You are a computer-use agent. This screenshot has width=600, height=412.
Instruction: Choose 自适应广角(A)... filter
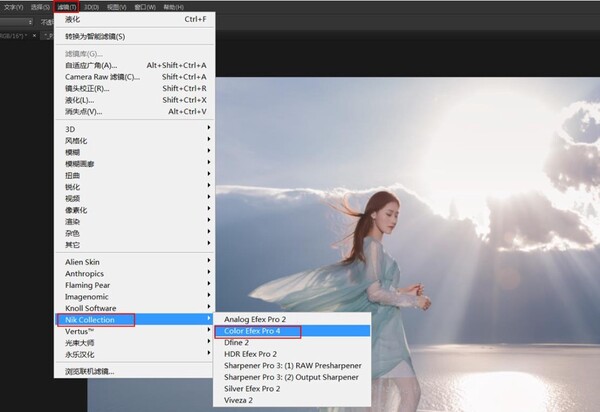[135, 65]
